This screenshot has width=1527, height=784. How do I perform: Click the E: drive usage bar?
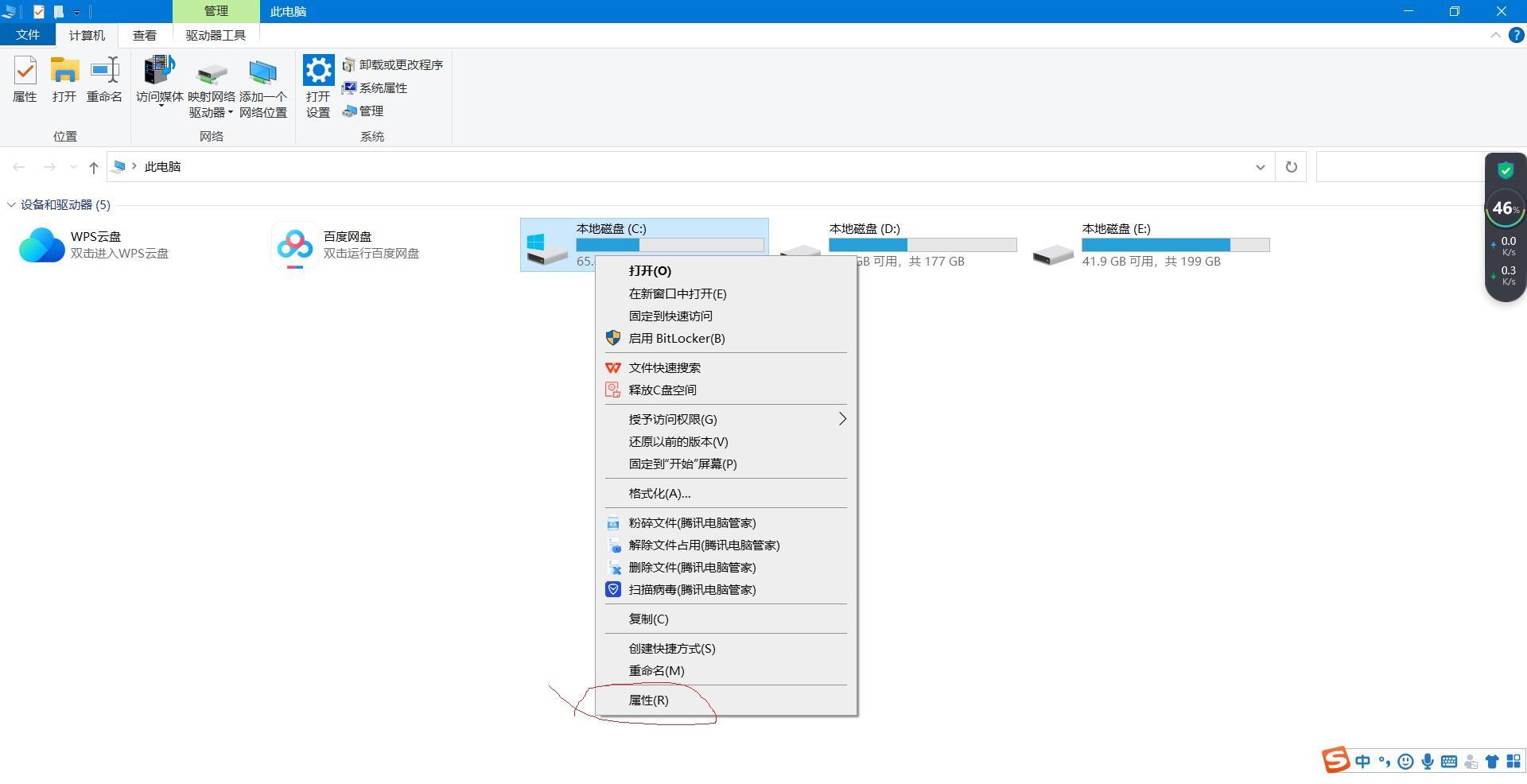click(1175, 245)
